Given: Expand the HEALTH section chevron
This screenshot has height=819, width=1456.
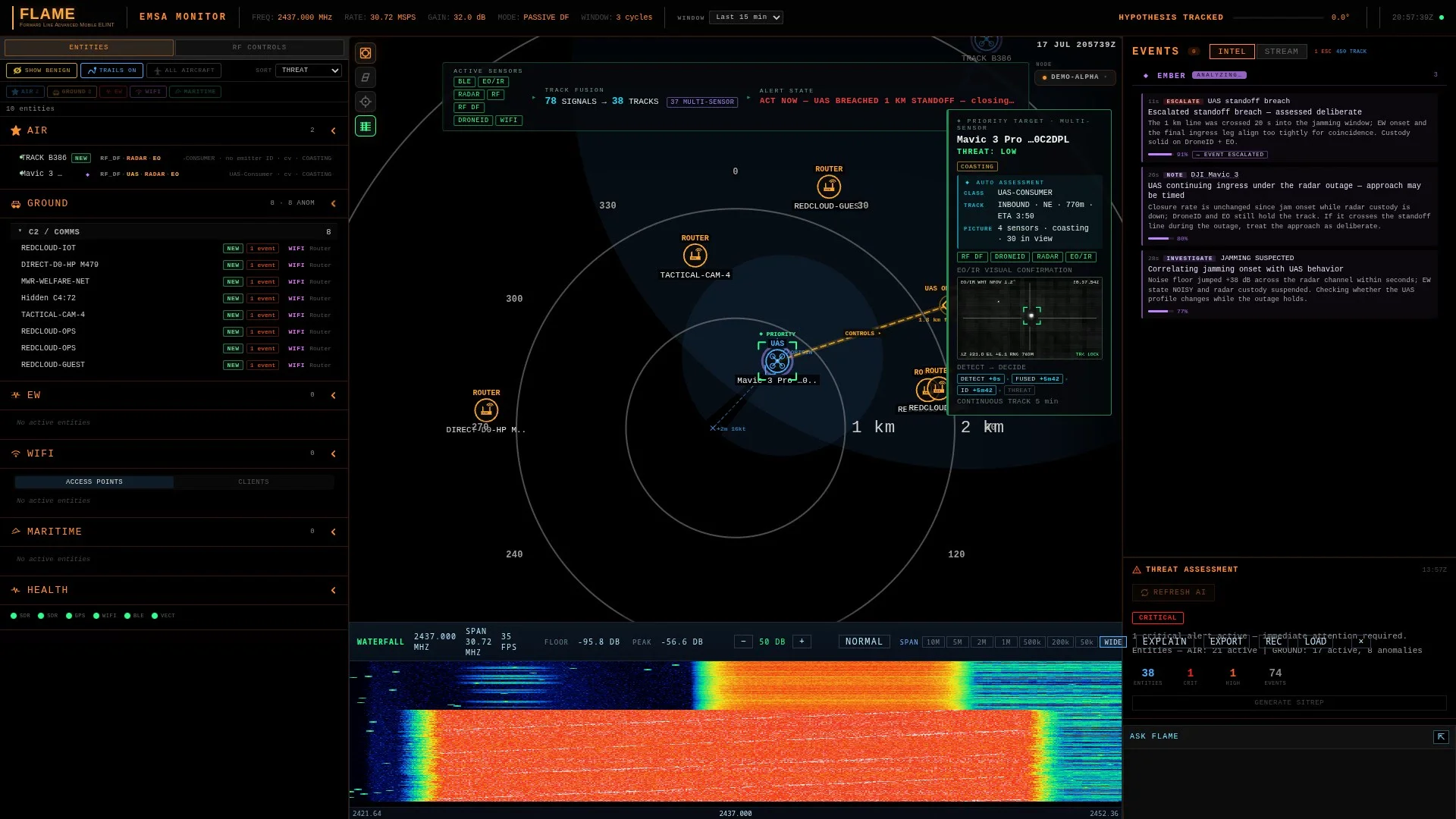Looking at the screenshot, I should point(333,590).
